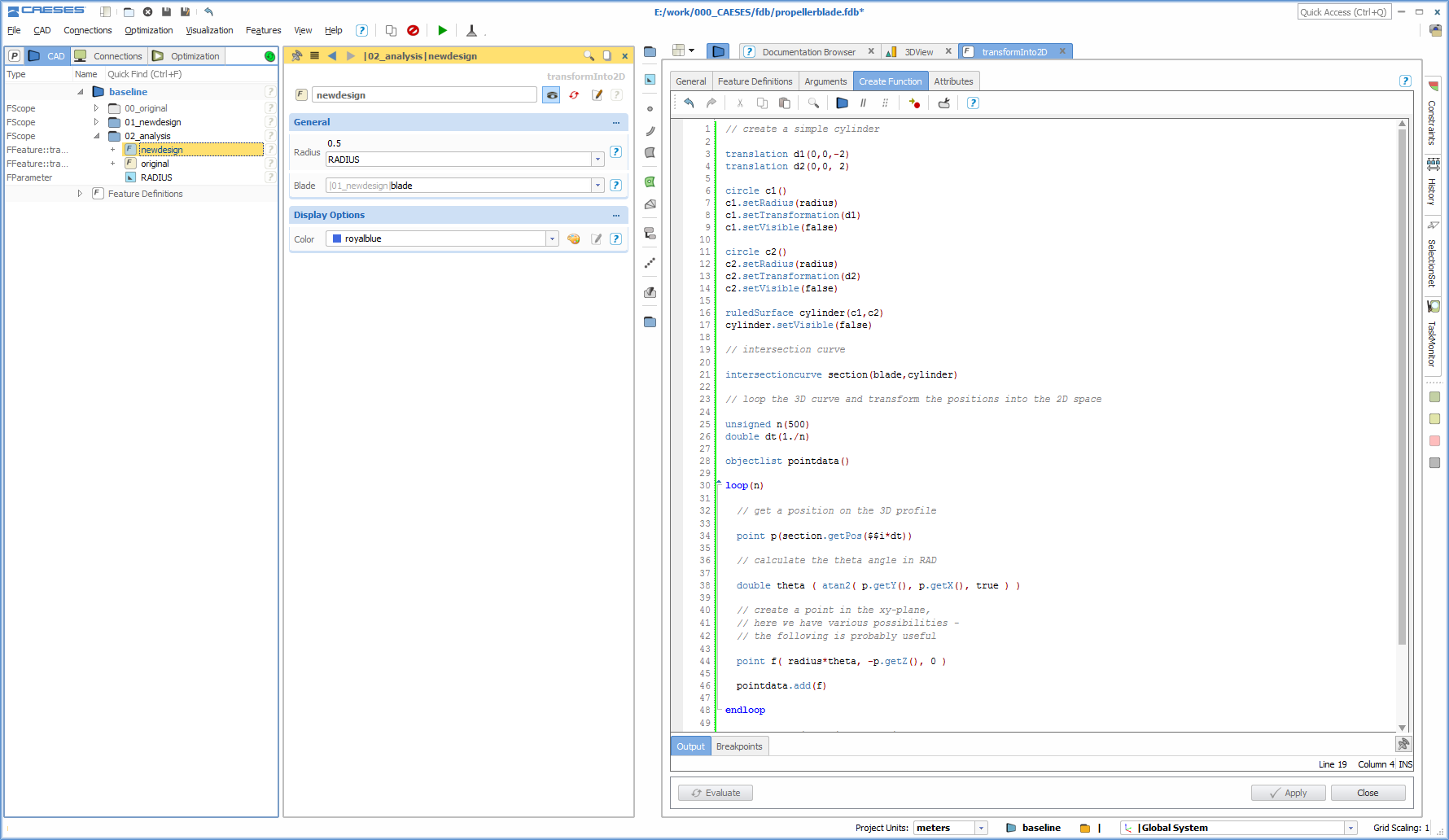Expand the 01_newdesign scope in tree
The height and width of the screenshot is (840, 1449).
96,122
